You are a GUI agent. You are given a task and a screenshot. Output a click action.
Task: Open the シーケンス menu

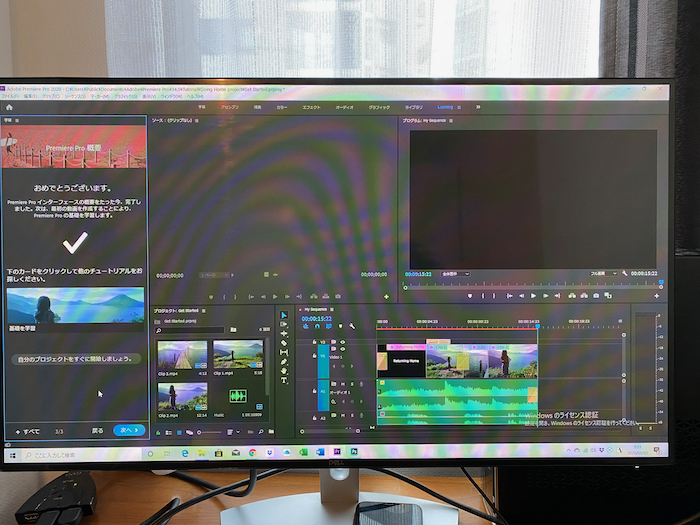75,96
